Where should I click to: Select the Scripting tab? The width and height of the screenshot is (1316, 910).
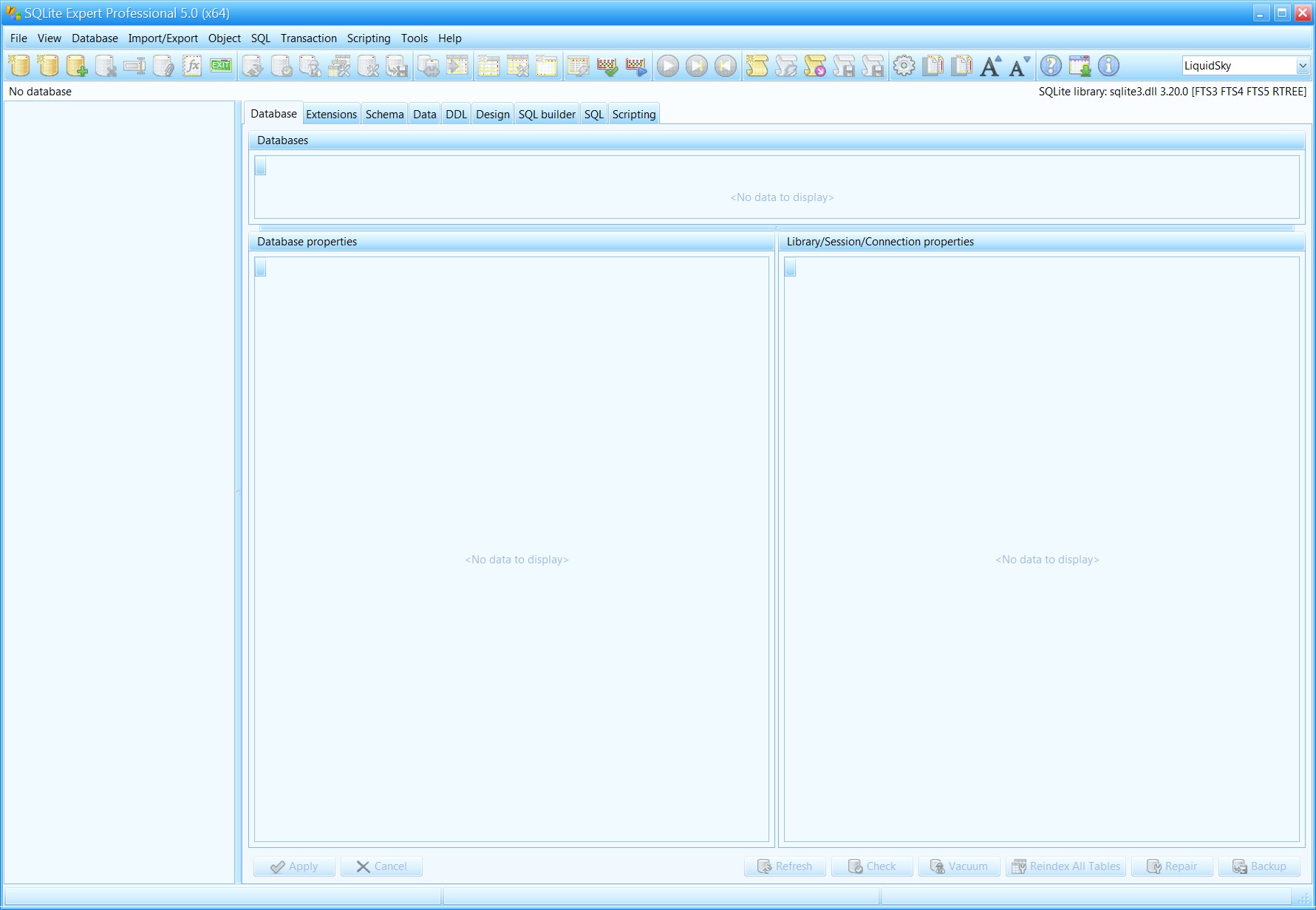(x=633, y=115)
